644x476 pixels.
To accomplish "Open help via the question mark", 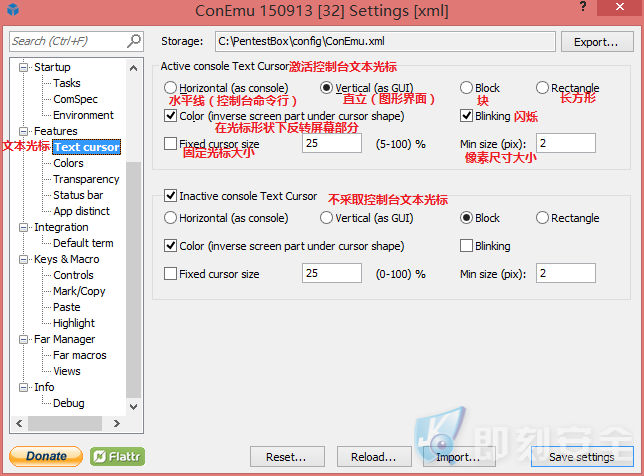I will [583, 7].
